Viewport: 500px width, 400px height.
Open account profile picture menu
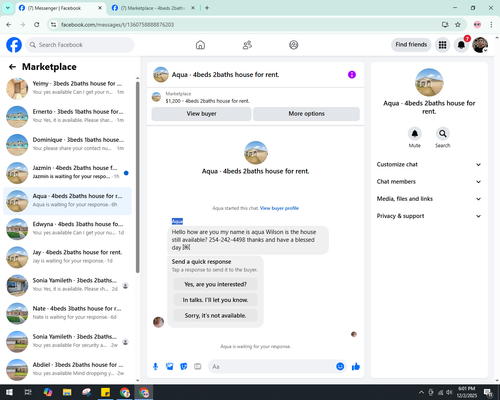tap(480, 45)
